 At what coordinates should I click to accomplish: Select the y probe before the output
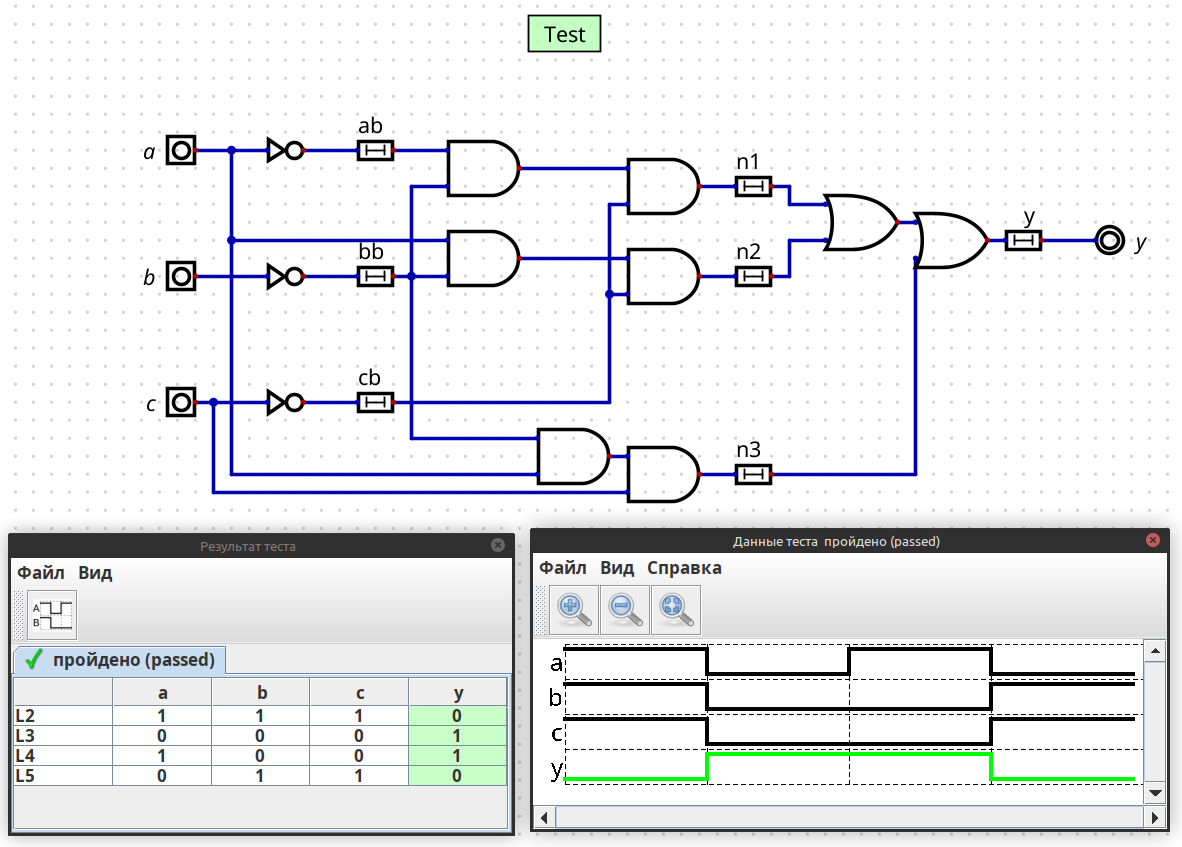click(x=1023, y=240)
